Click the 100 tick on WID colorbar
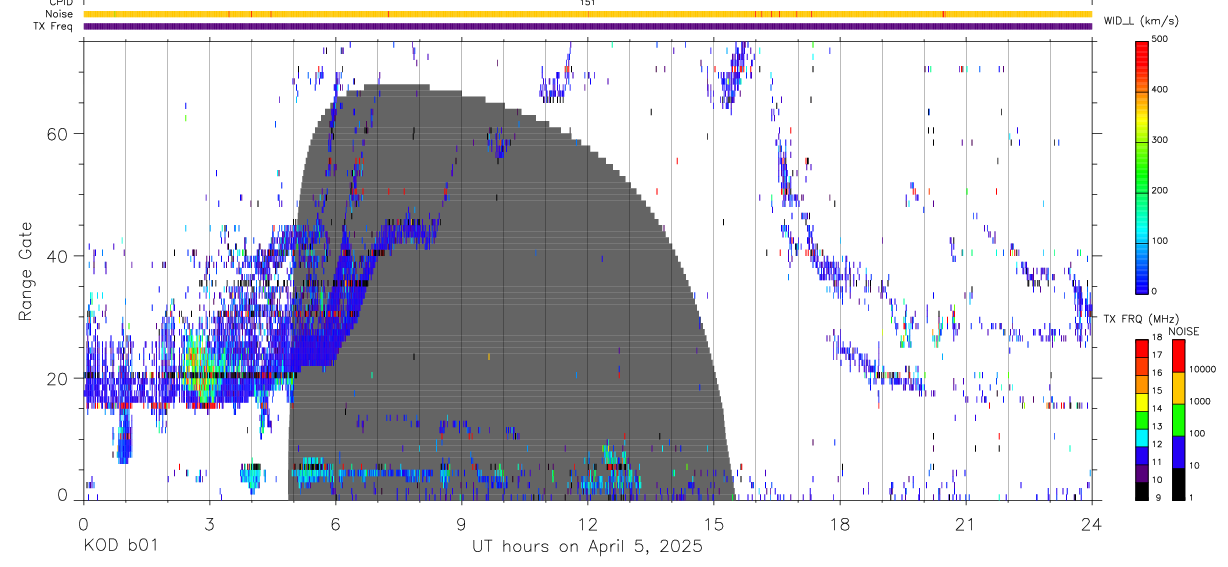1228x567 pixels. tap(1160, 241)
